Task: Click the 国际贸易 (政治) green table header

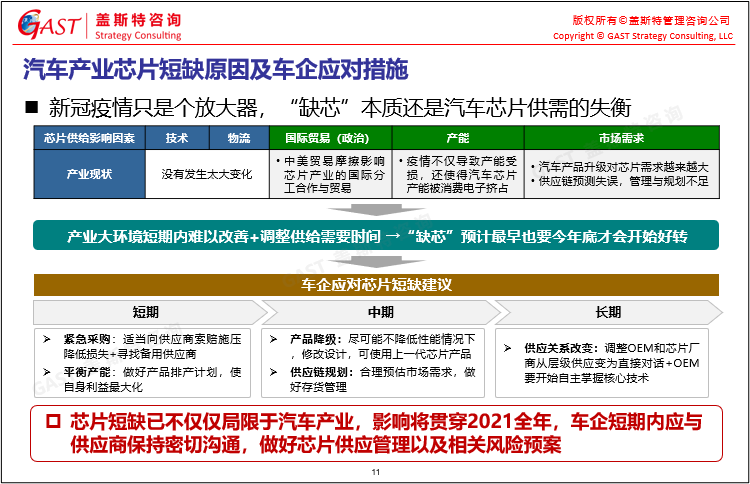Action: (329, 138)
